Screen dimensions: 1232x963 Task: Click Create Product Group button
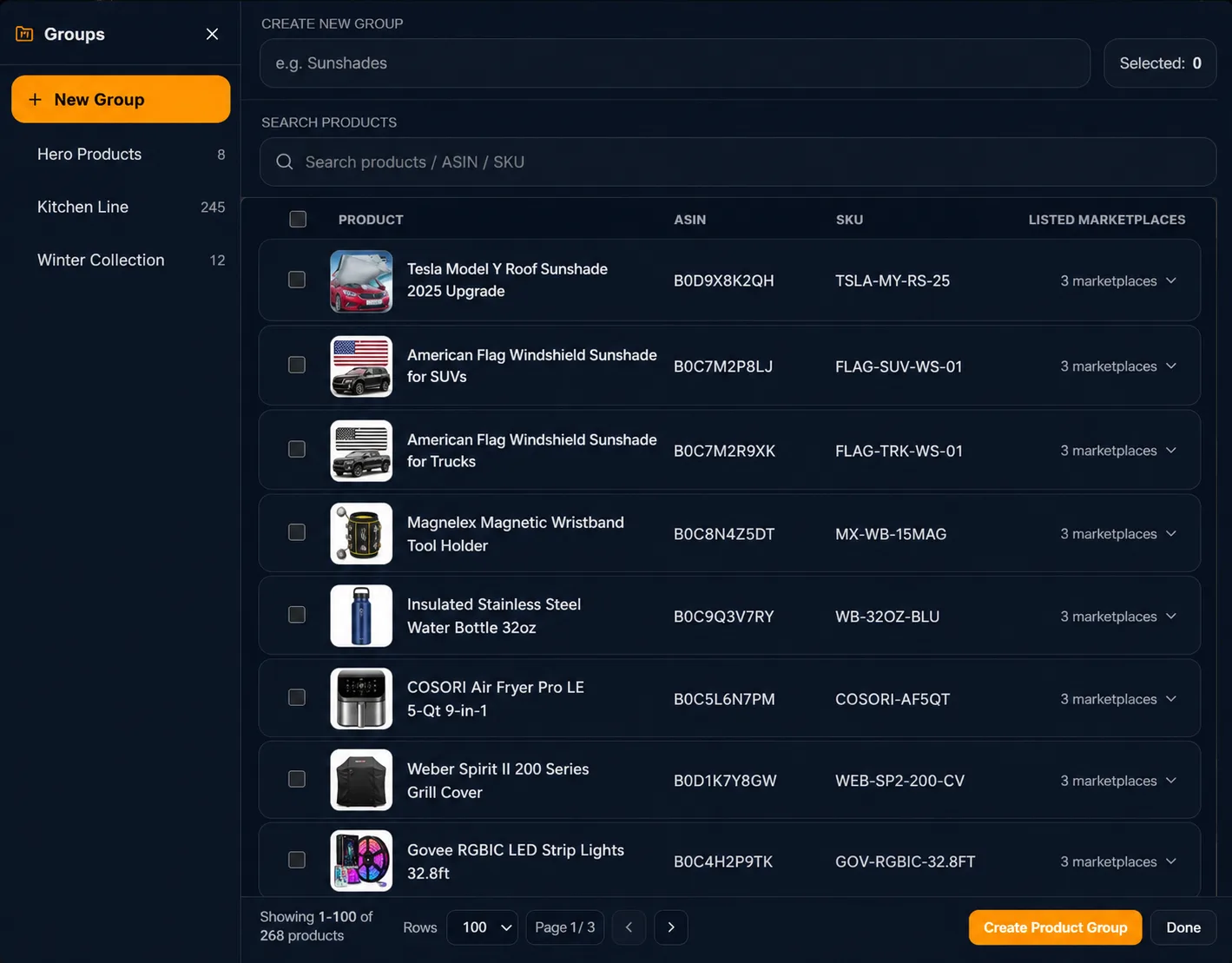coord(1055,927)
